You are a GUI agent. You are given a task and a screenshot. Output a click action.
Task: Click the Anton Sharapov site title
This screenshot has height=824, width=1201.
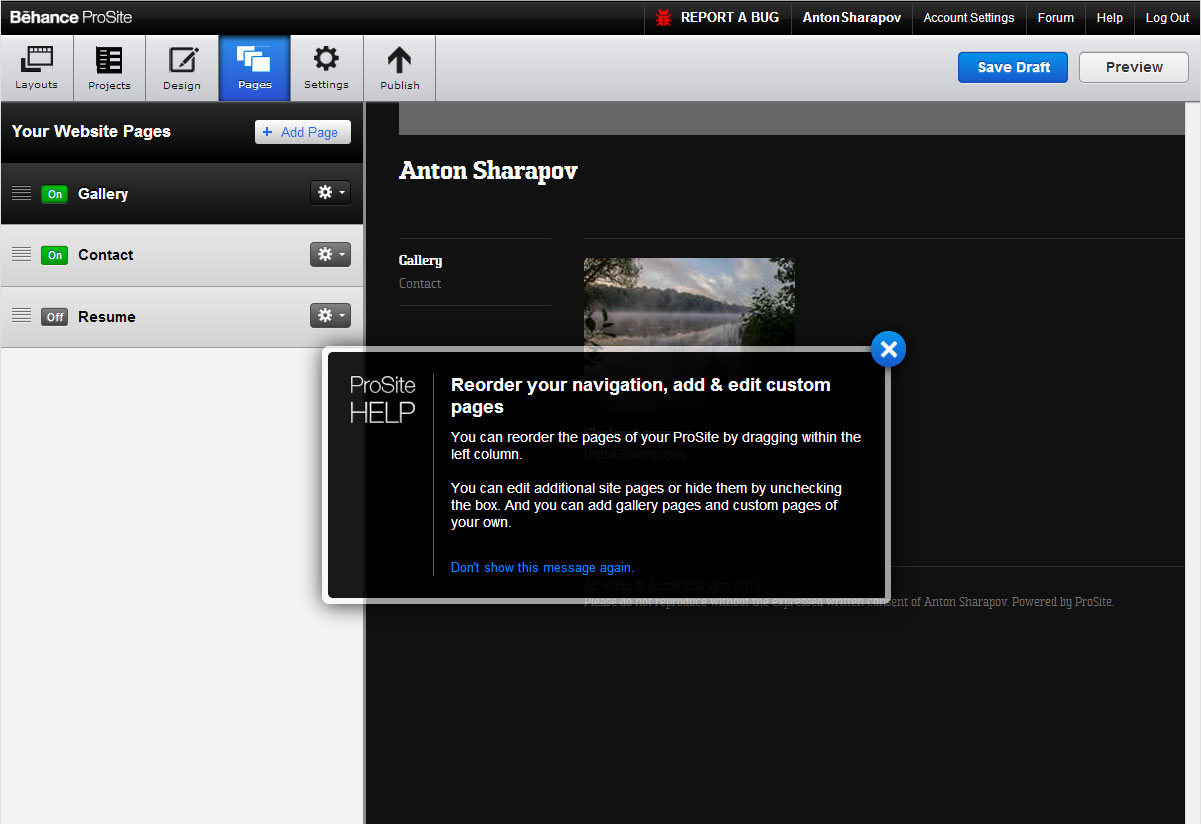[x=488, y=171]
